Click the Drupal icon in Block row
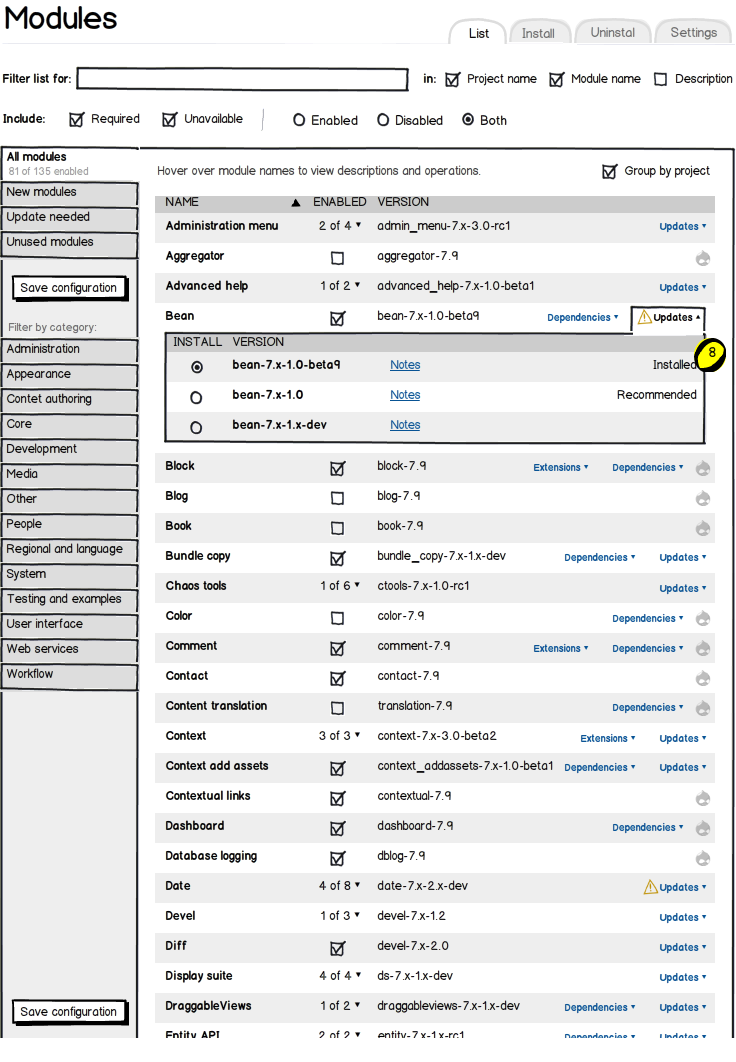736x1062 pixels. tap(703, 468)
